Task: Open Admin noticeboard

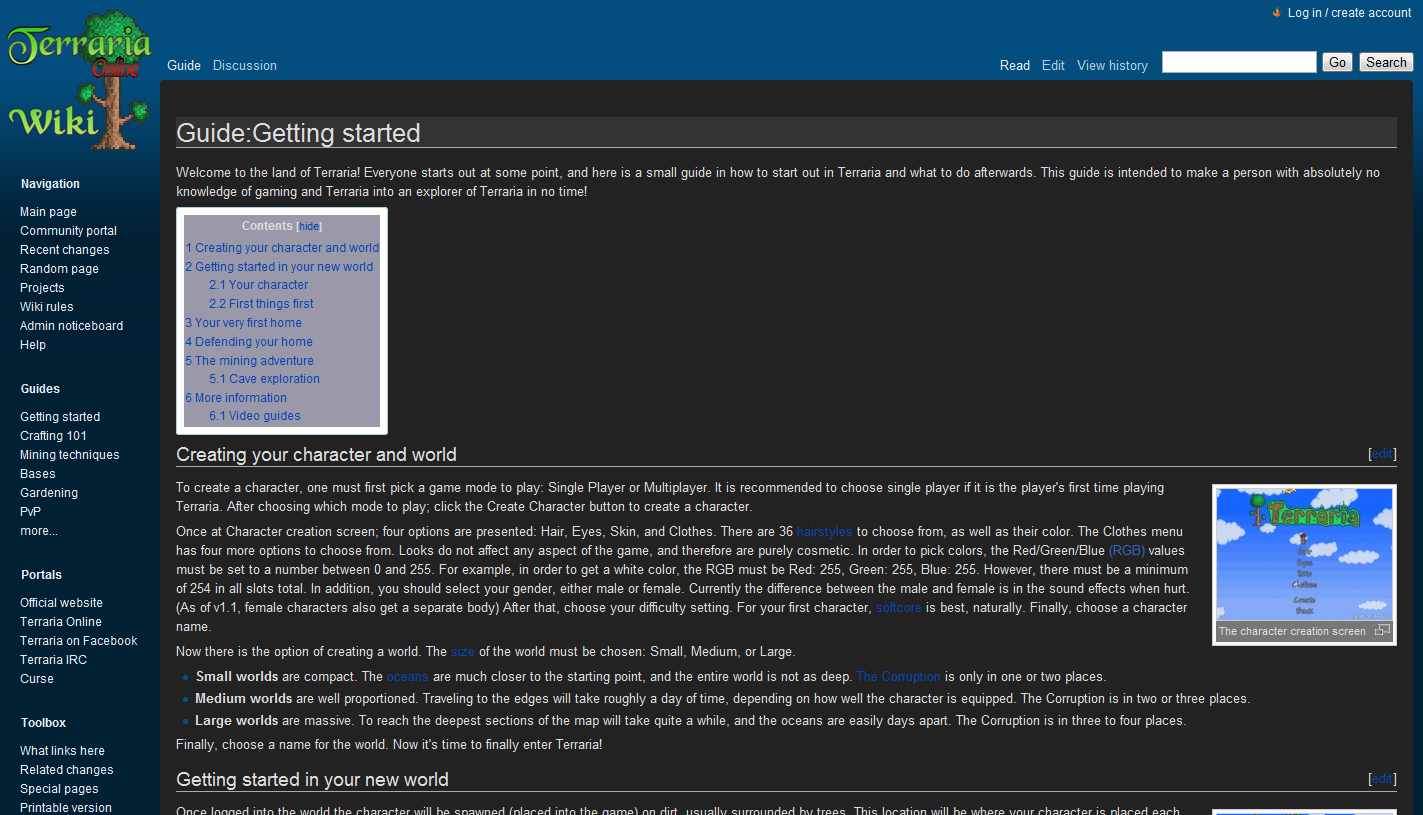Action: 72,326
